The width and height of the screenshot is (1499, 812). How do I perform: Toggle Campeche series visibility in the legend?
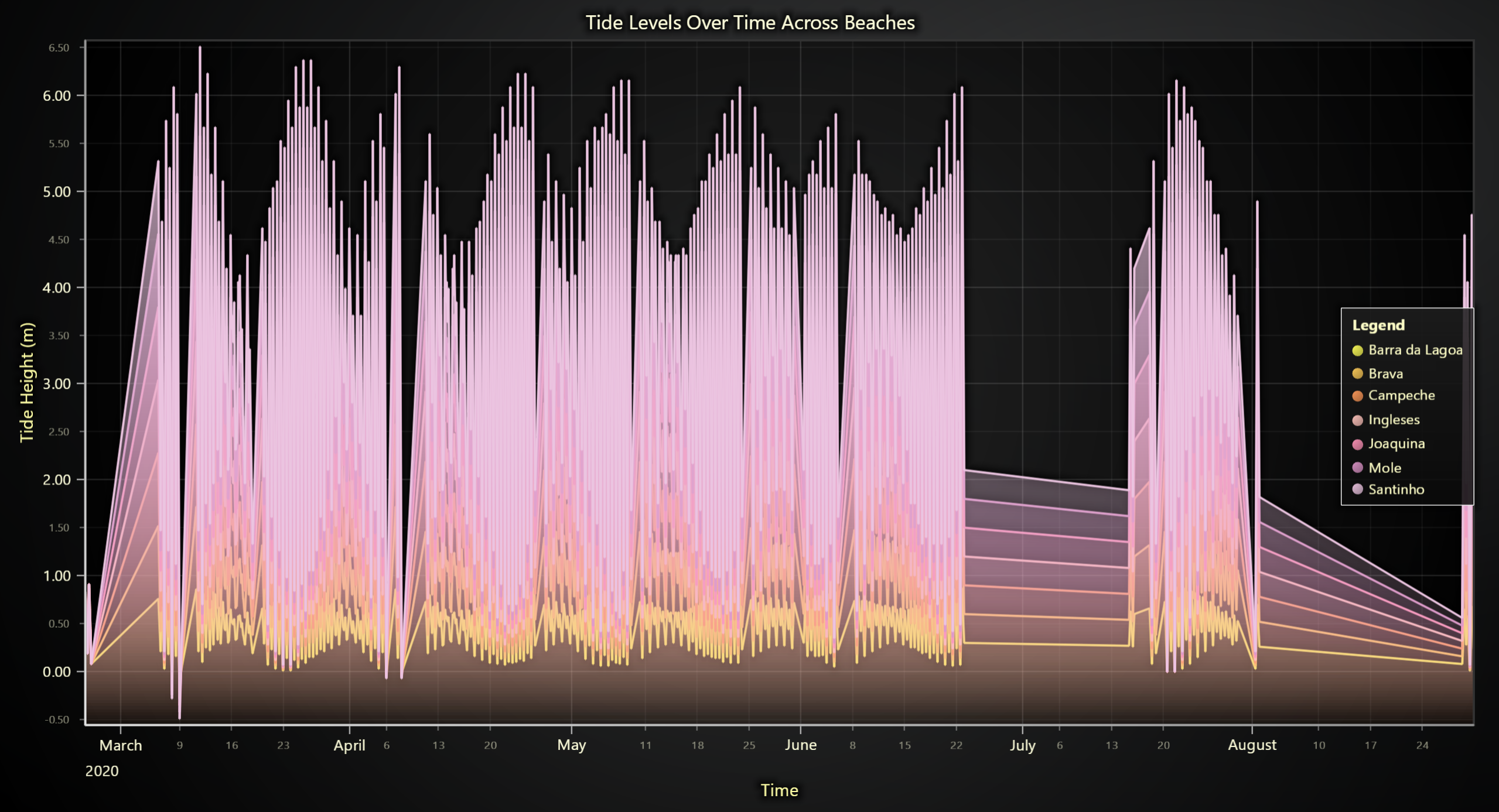[x=1393, y=396]
